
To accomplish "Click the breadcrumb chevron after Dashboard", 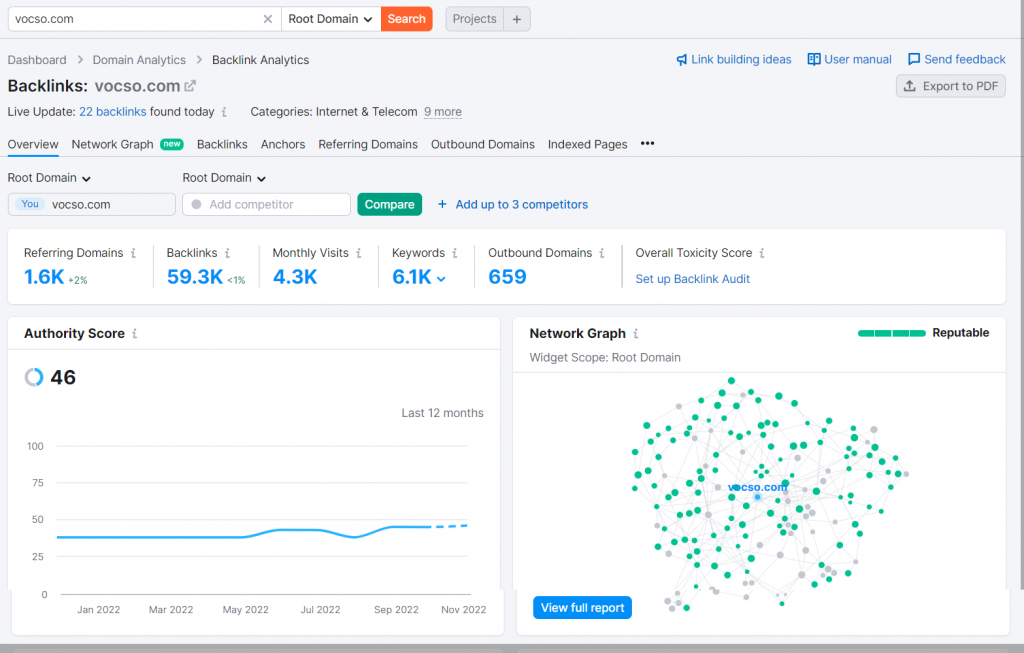I will click(x=80, y=59).
